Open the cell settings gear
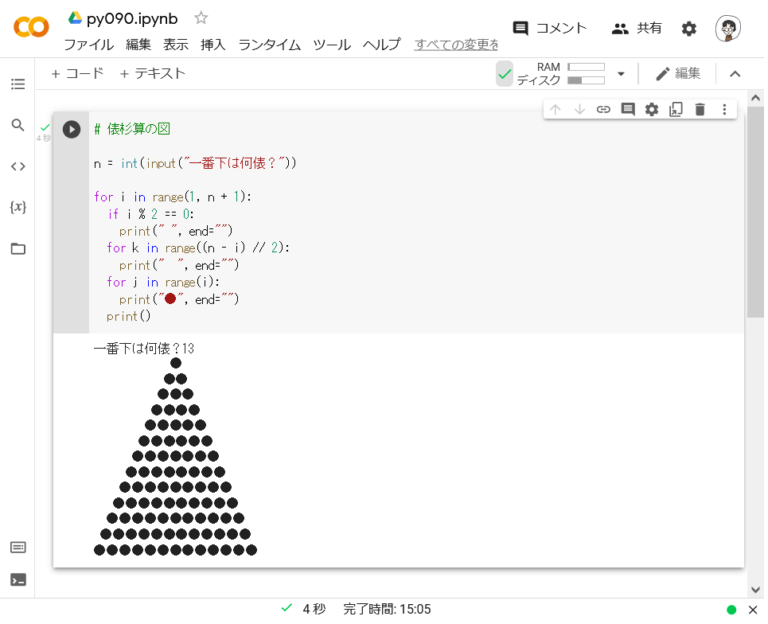Viewport: 768px width, 624px height. click(652, 109)
